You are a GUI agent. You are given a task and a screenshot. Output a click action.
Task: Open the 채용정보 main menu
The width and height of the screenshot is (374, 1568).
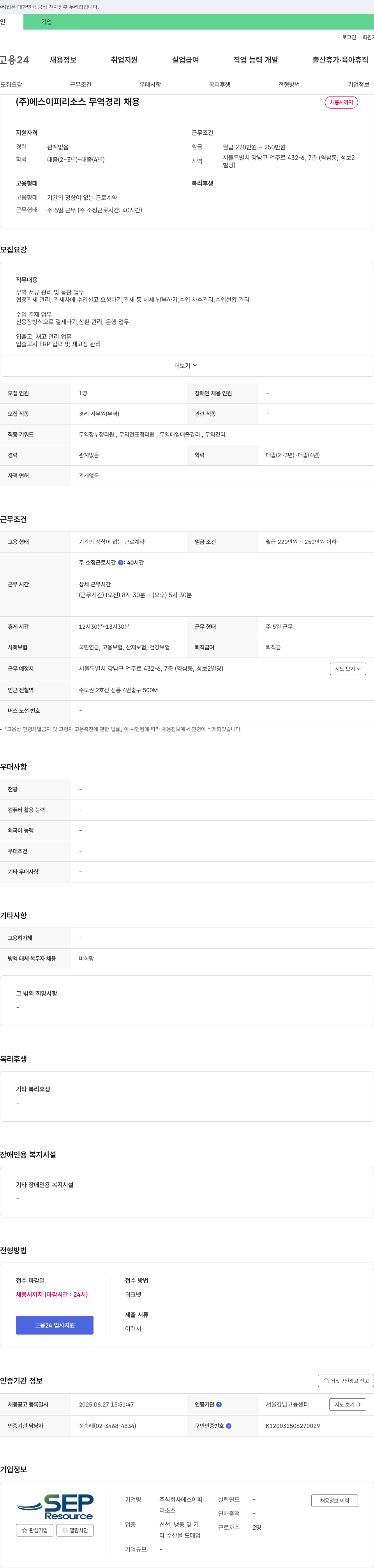(63, 60)
